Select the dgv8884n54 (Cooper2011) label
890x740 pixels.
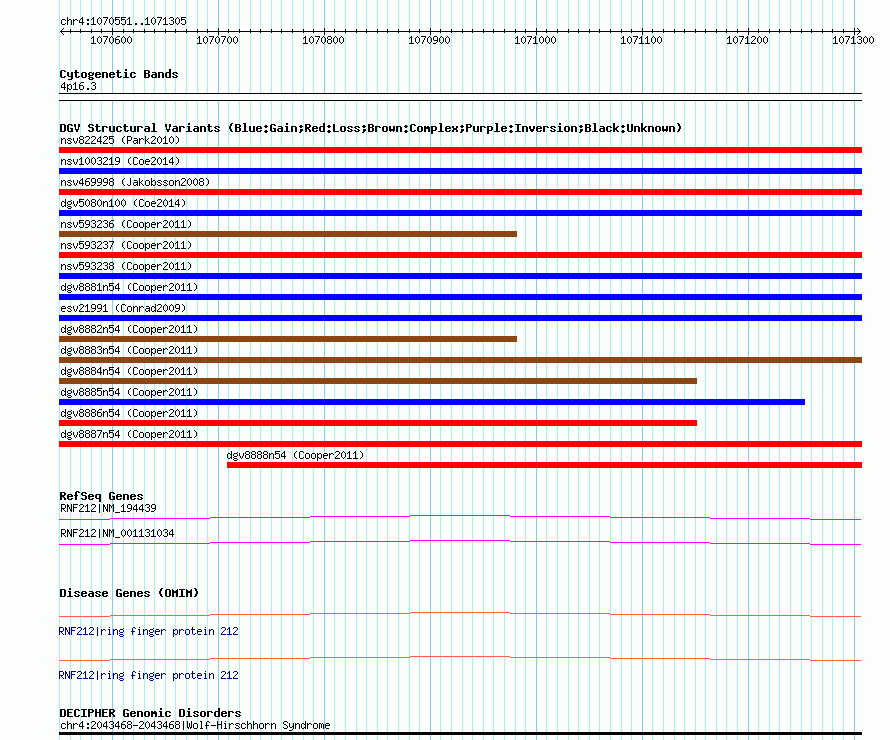pyautogui.click(x=129, y=371)
